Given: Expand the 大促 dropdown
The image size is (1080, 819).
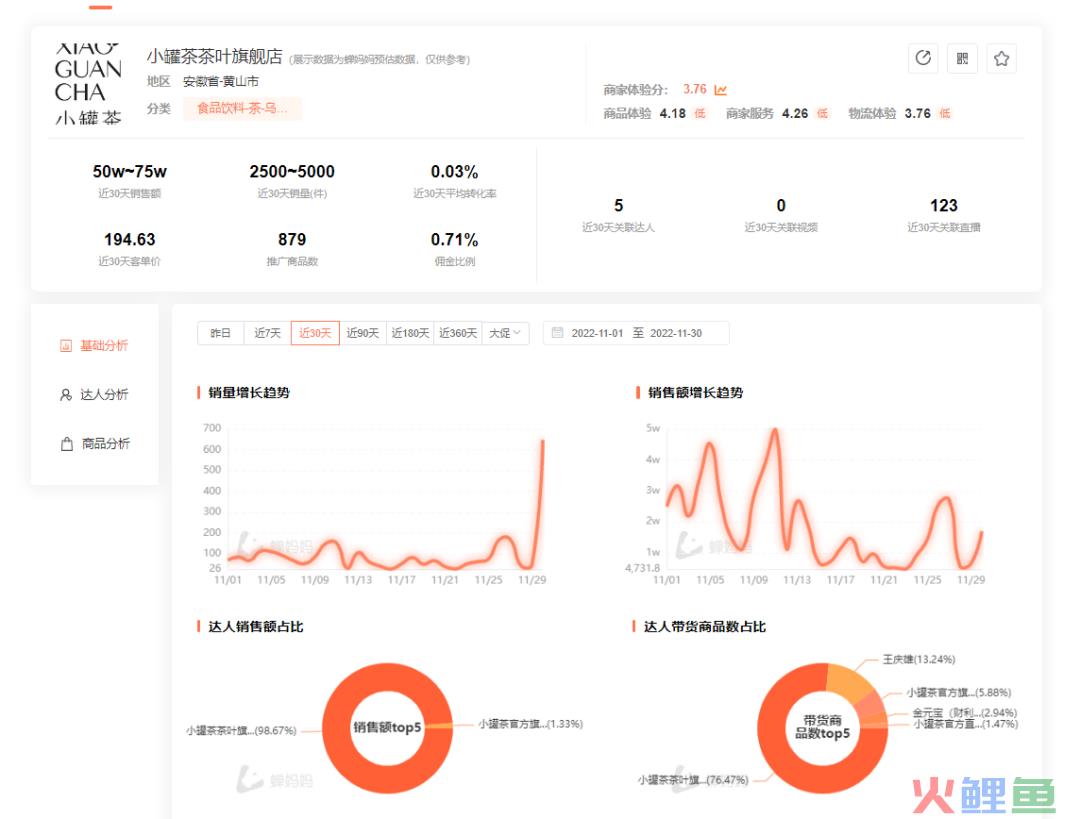Looking at the screenshot, I should pyautogui.click(x=505, y=333).
